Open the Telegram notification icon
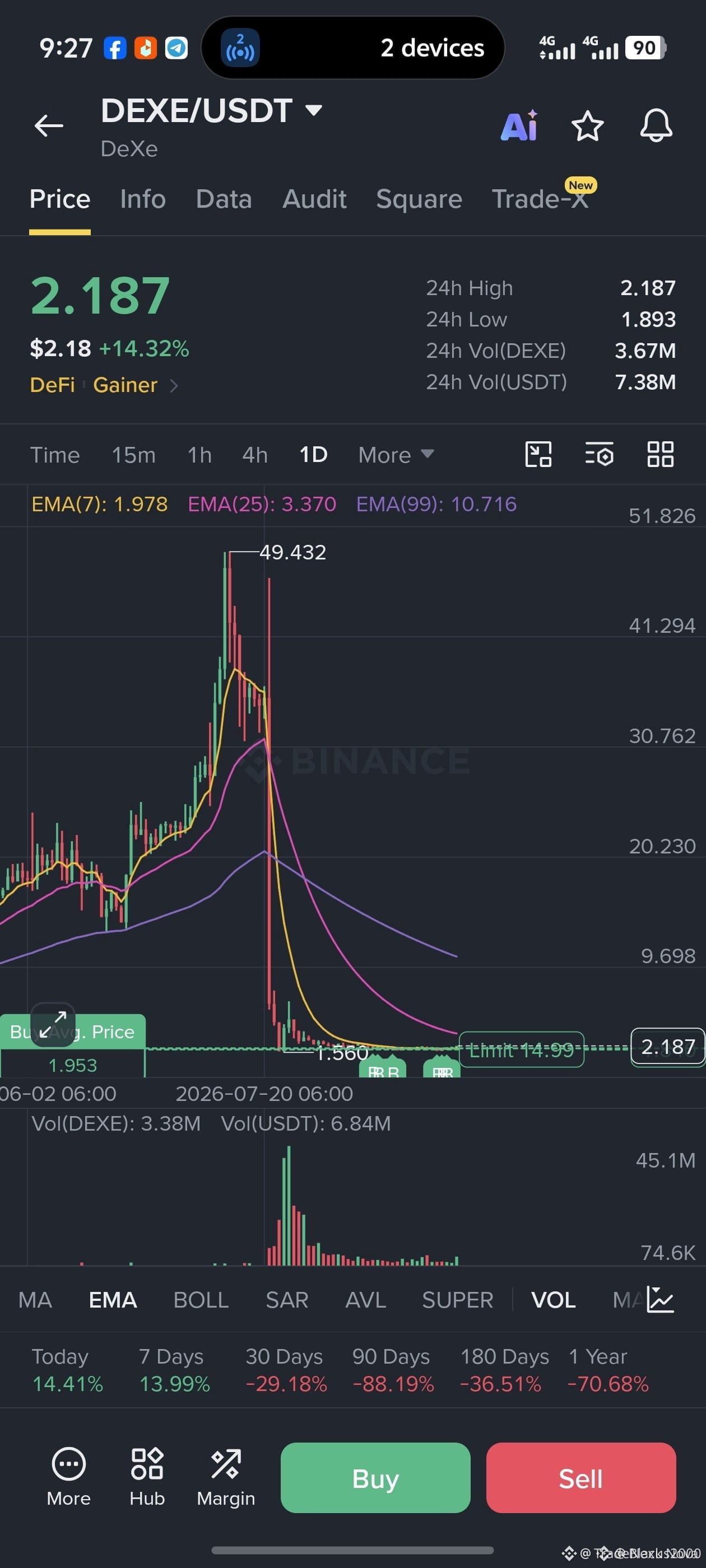 click(x=176, y=48)
